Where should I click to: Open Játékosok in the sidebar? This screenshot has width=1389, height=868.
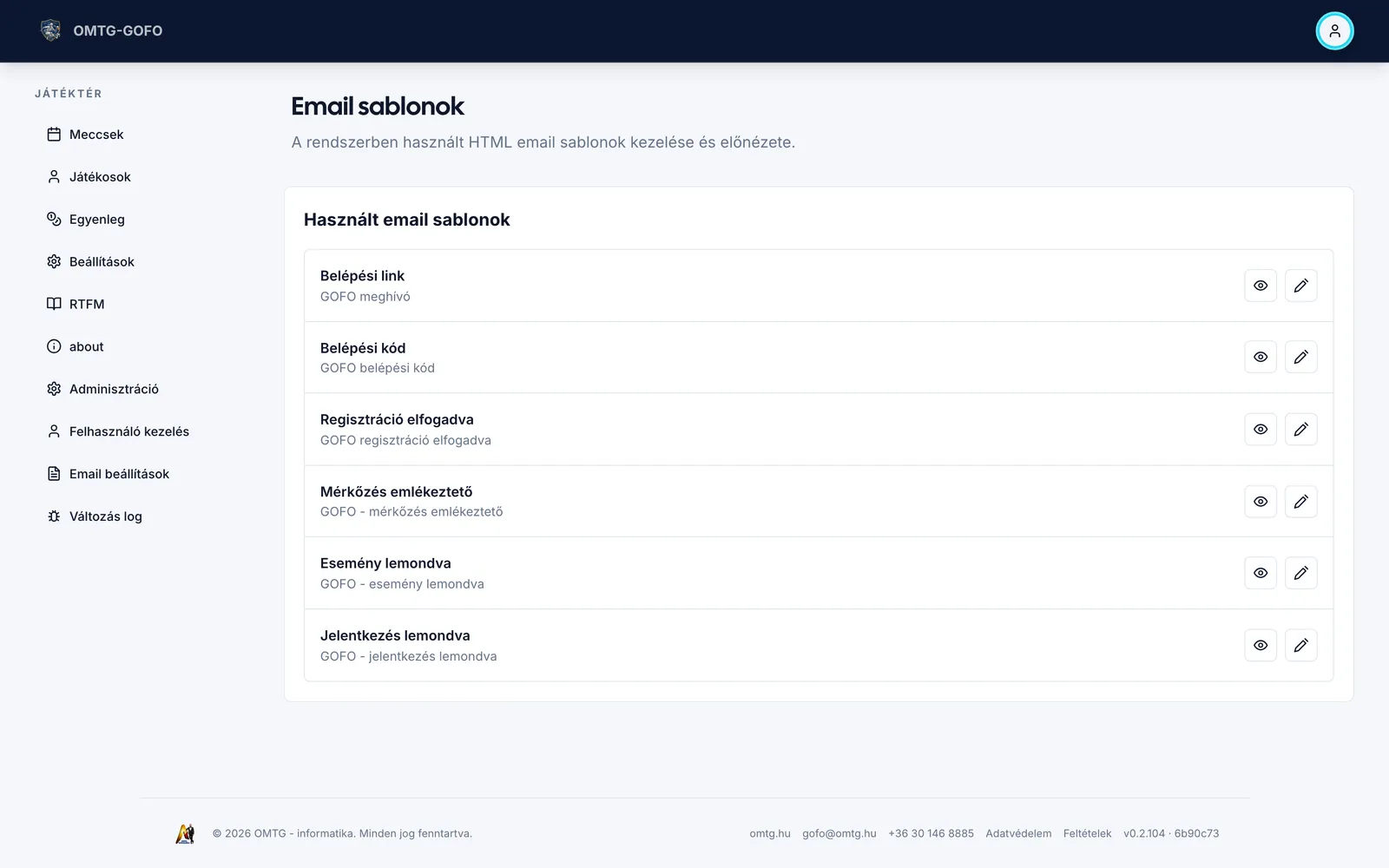(101, 177)
